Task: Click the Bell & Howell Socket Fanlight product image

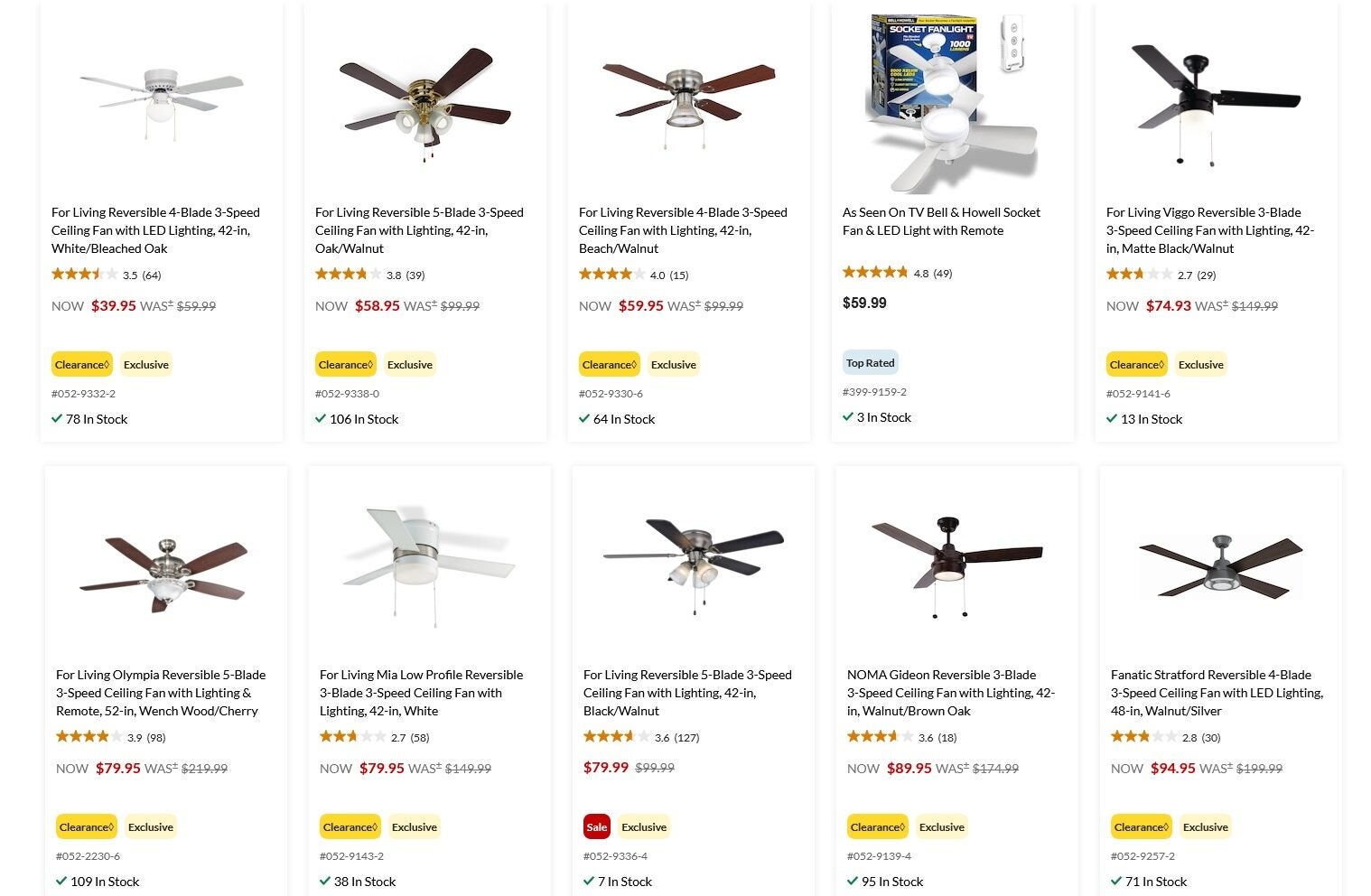Action: click(x=951, y=99)
